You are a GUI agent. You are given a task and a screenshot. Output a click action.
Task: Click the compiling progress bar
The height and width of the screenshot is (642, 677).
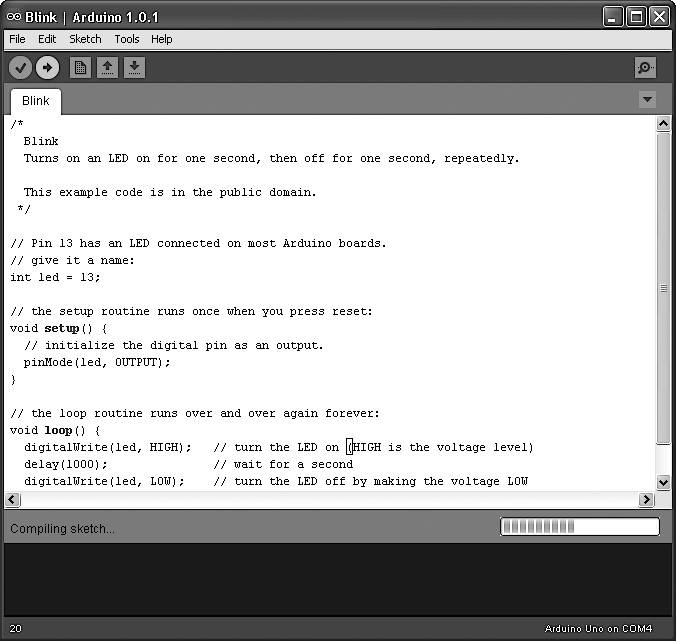[x=580, y=527]
